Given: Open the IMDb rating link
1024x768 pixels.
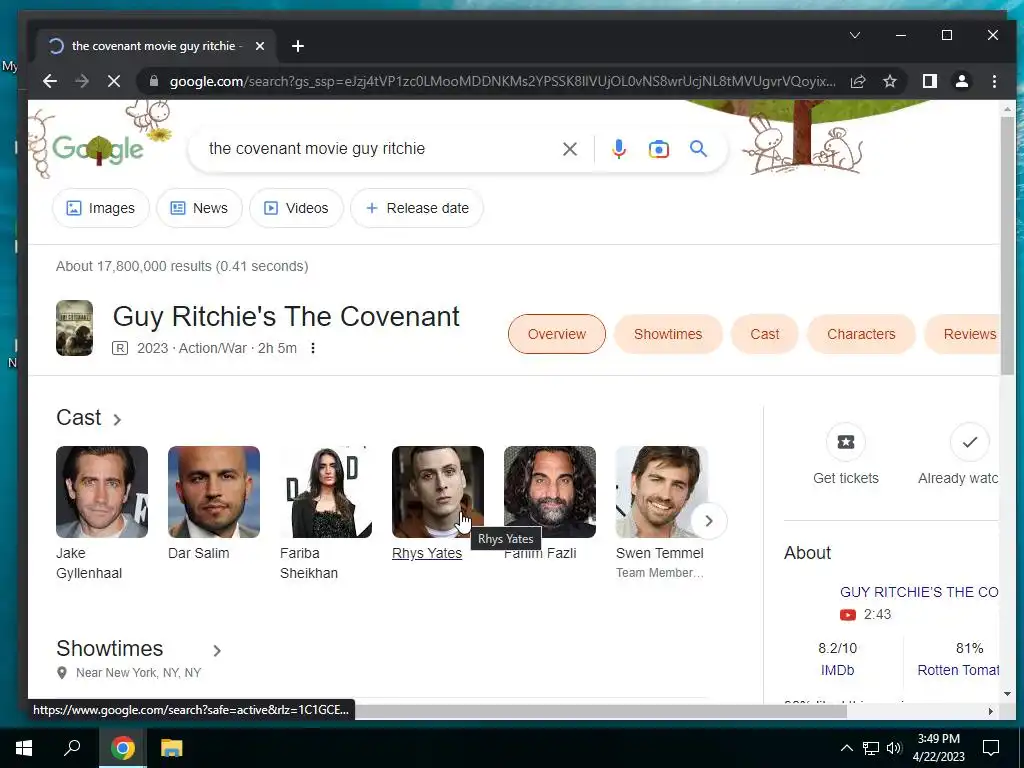Looking at the screenshot, I should (837, 670).
